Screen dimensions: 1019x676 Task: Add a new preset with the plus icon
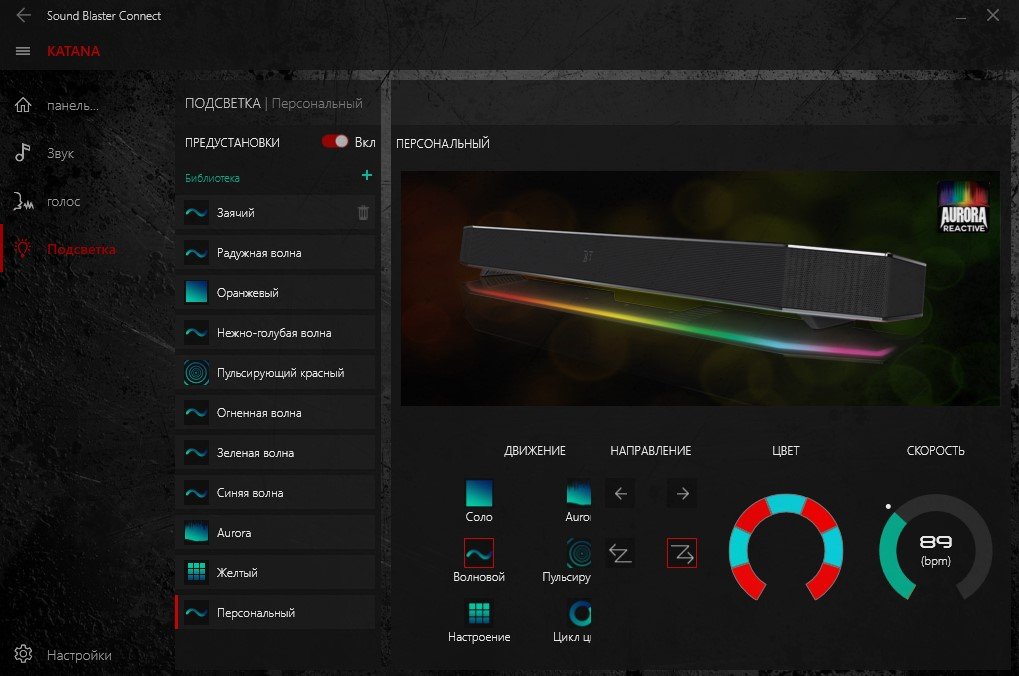click(367, 175)
